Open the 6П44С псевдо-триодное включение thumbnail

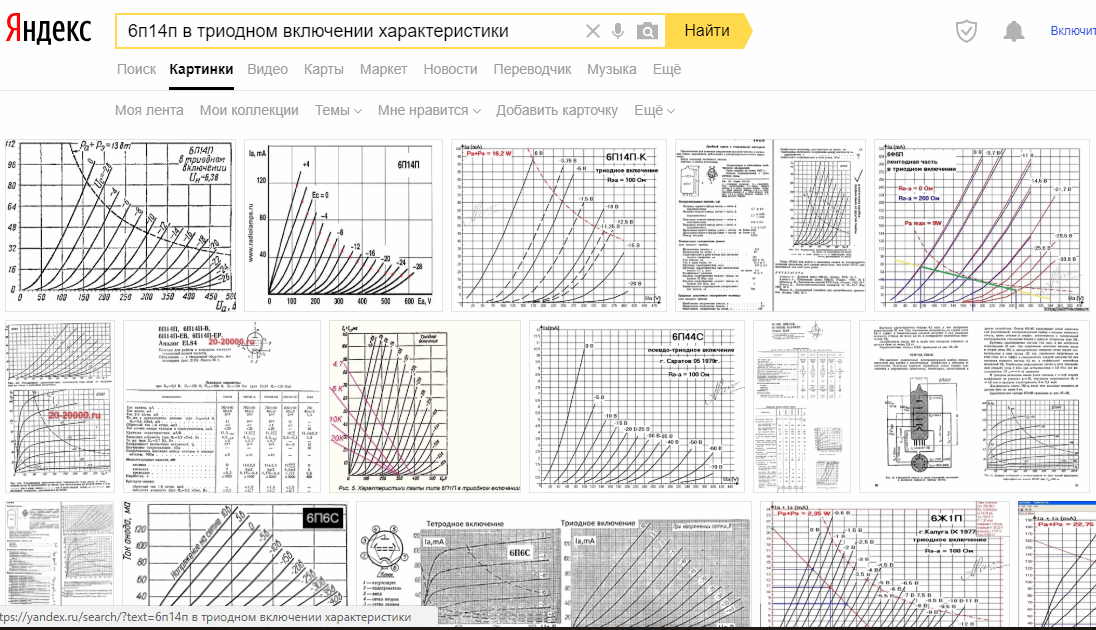[637, 406]
